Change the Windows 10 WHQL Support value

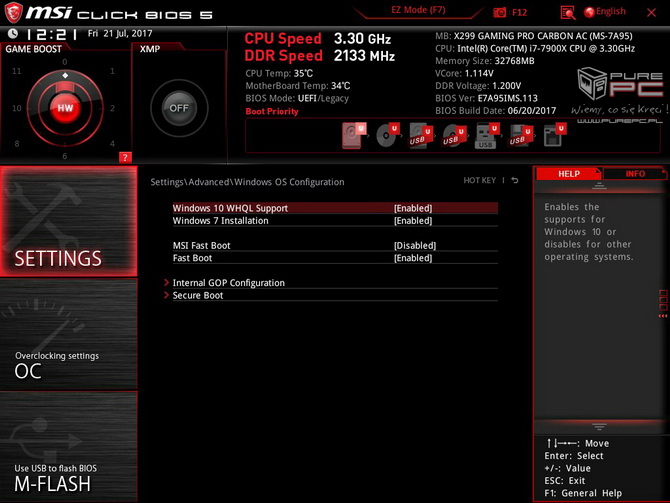click(413, 208)
